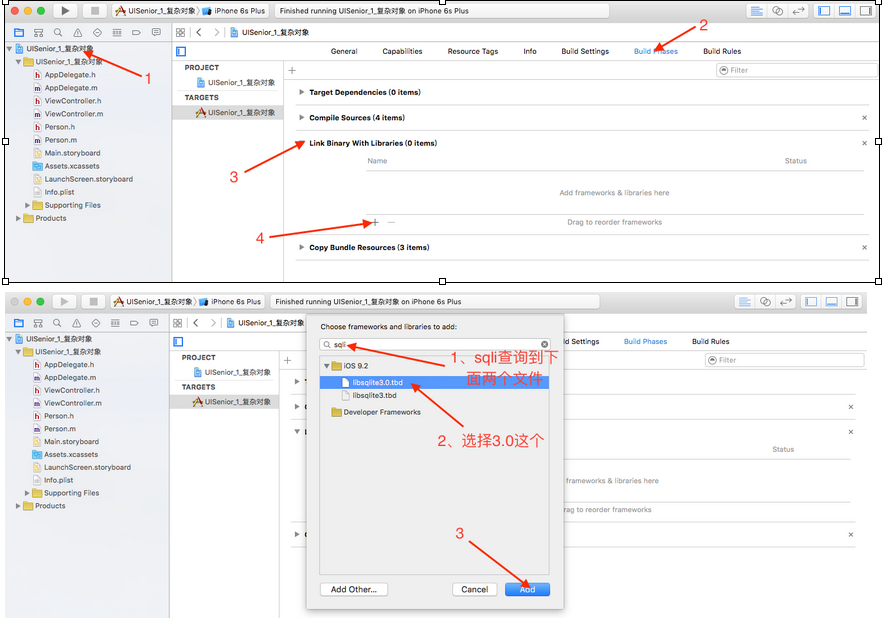The height and width of the screenshot is (621, 883).
Task: Open Capabilities tab
Action: click(x=402, y=51)
